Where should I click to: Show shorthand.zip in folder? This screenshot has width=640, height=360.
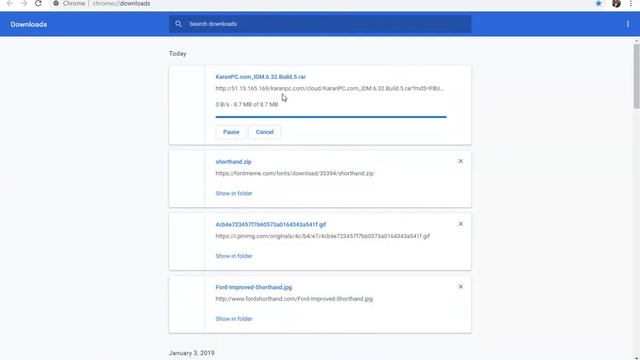point(234,193)
